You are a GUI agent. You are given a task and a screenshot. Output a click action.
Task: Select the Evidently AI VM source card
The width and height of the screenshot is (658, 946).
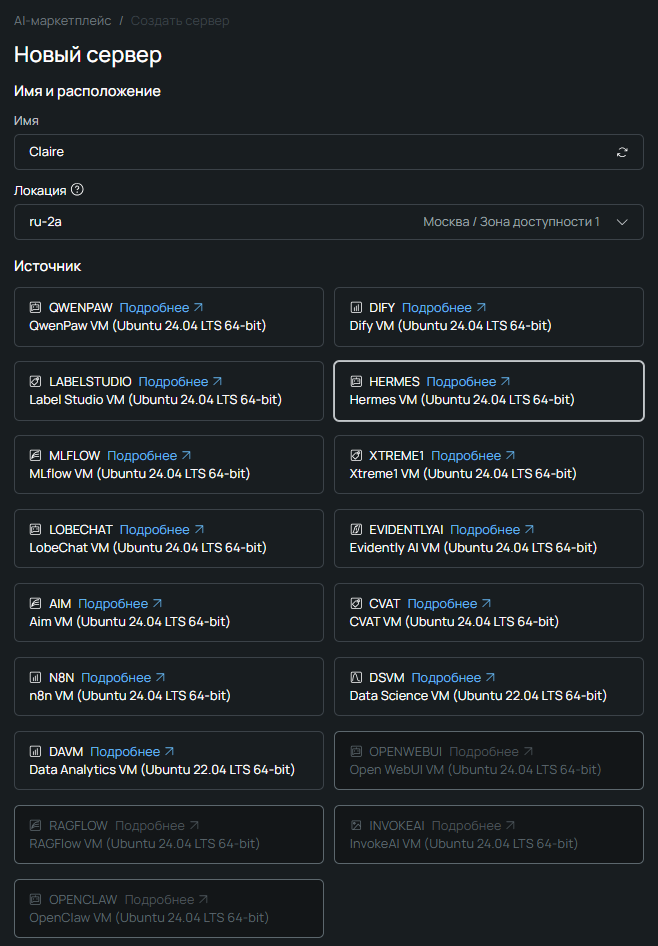click(489, 539)
